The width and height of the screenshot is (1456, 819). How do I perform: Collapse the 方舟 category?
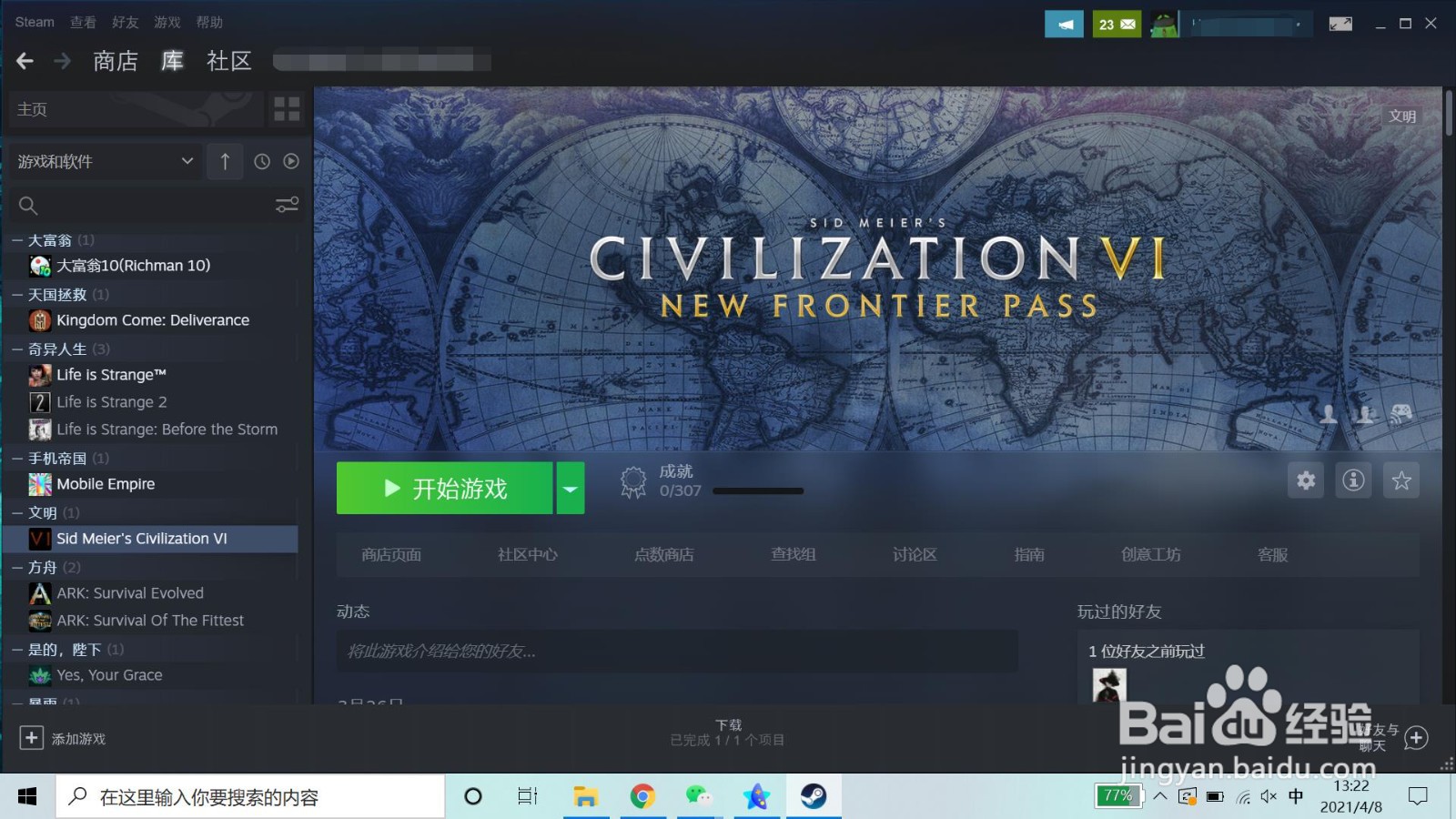pyautogui.click(x=17, y=568)
